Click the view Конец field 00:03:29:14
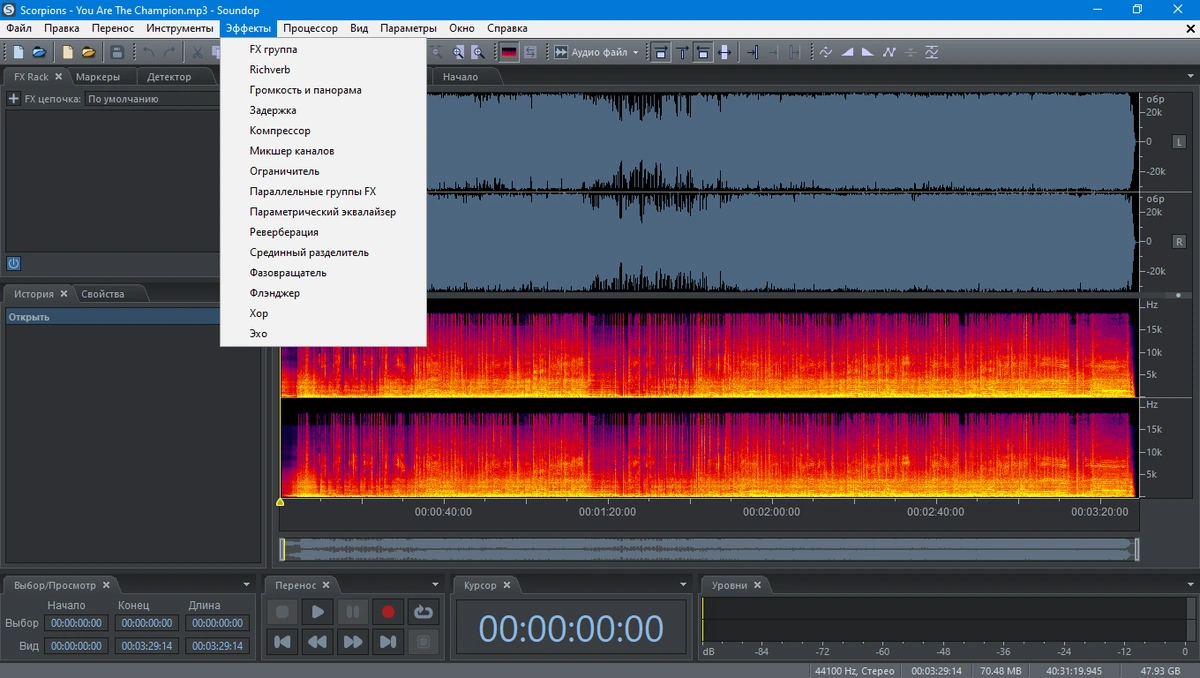 point(148,646)
